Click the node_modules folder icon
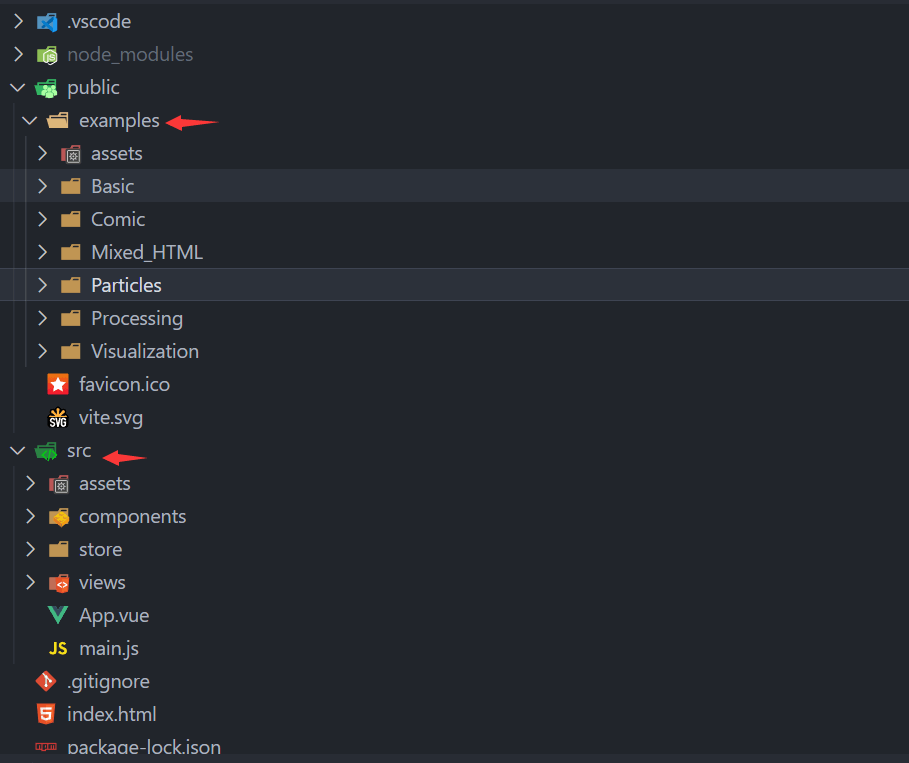 click(47, 55)
